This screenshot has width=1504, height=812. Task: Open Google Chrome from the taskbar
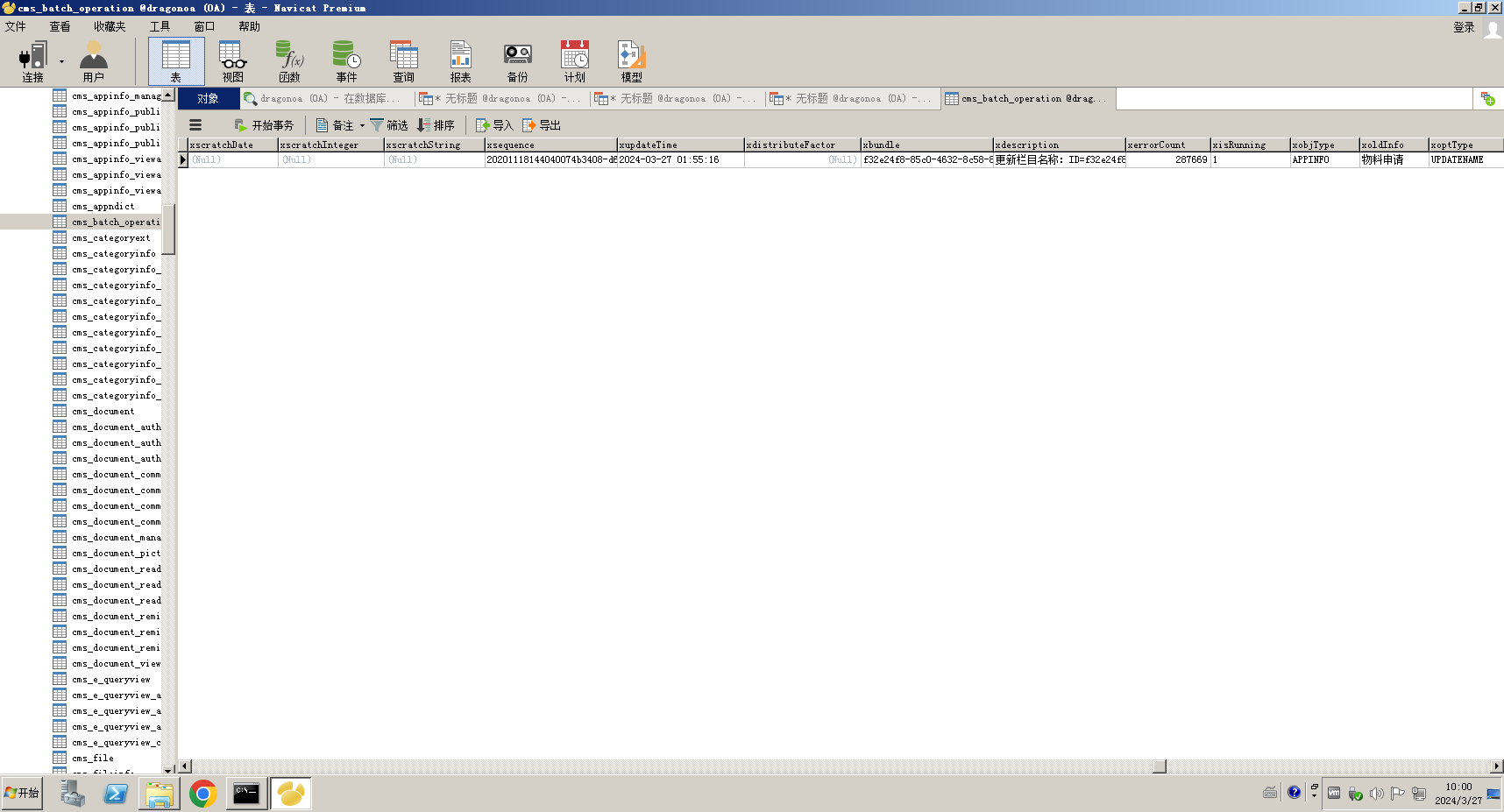pos(202,794)
